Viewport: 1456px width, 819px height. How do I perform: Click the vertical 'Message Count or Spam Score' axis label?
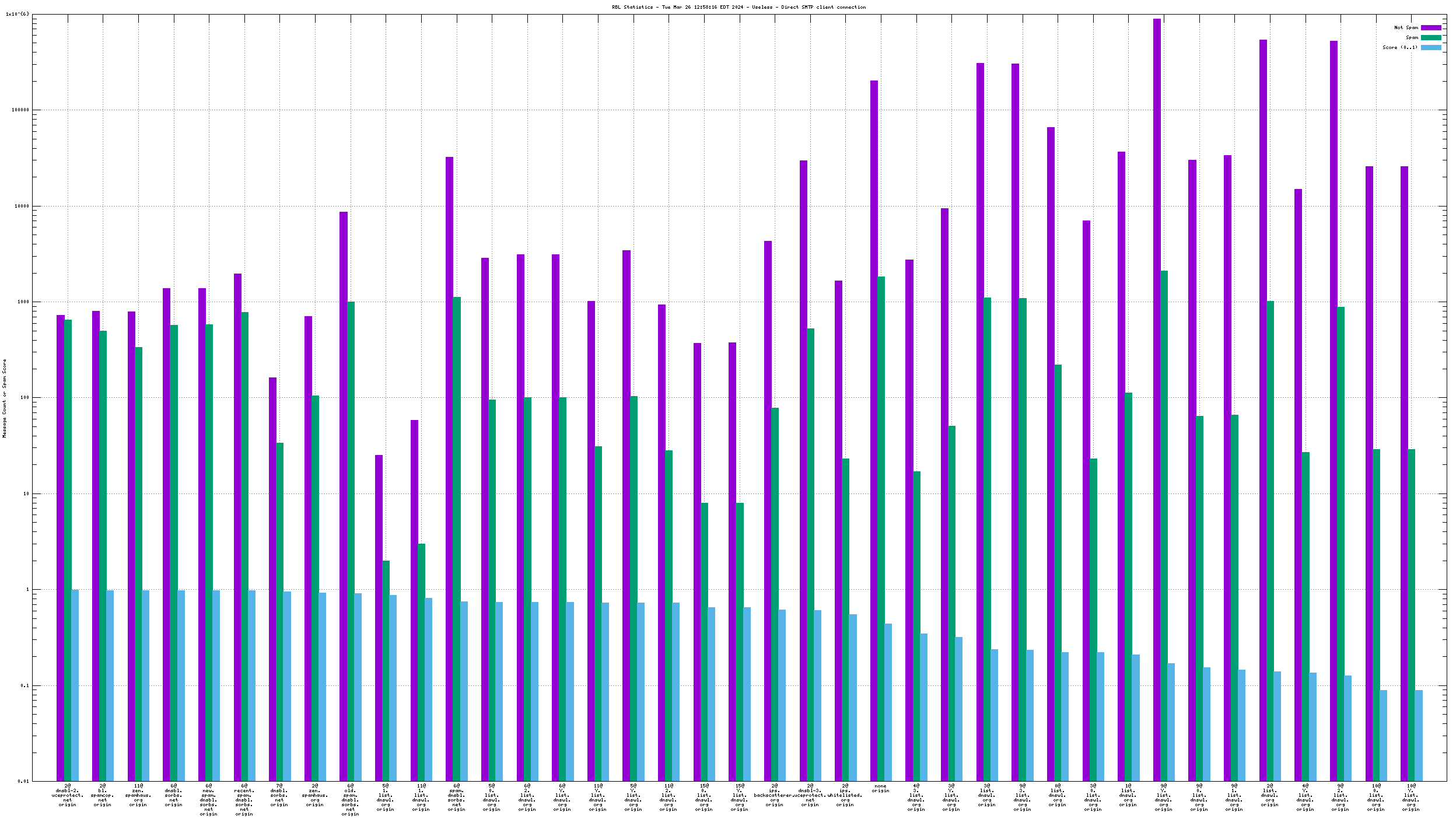tap(4, 398)
